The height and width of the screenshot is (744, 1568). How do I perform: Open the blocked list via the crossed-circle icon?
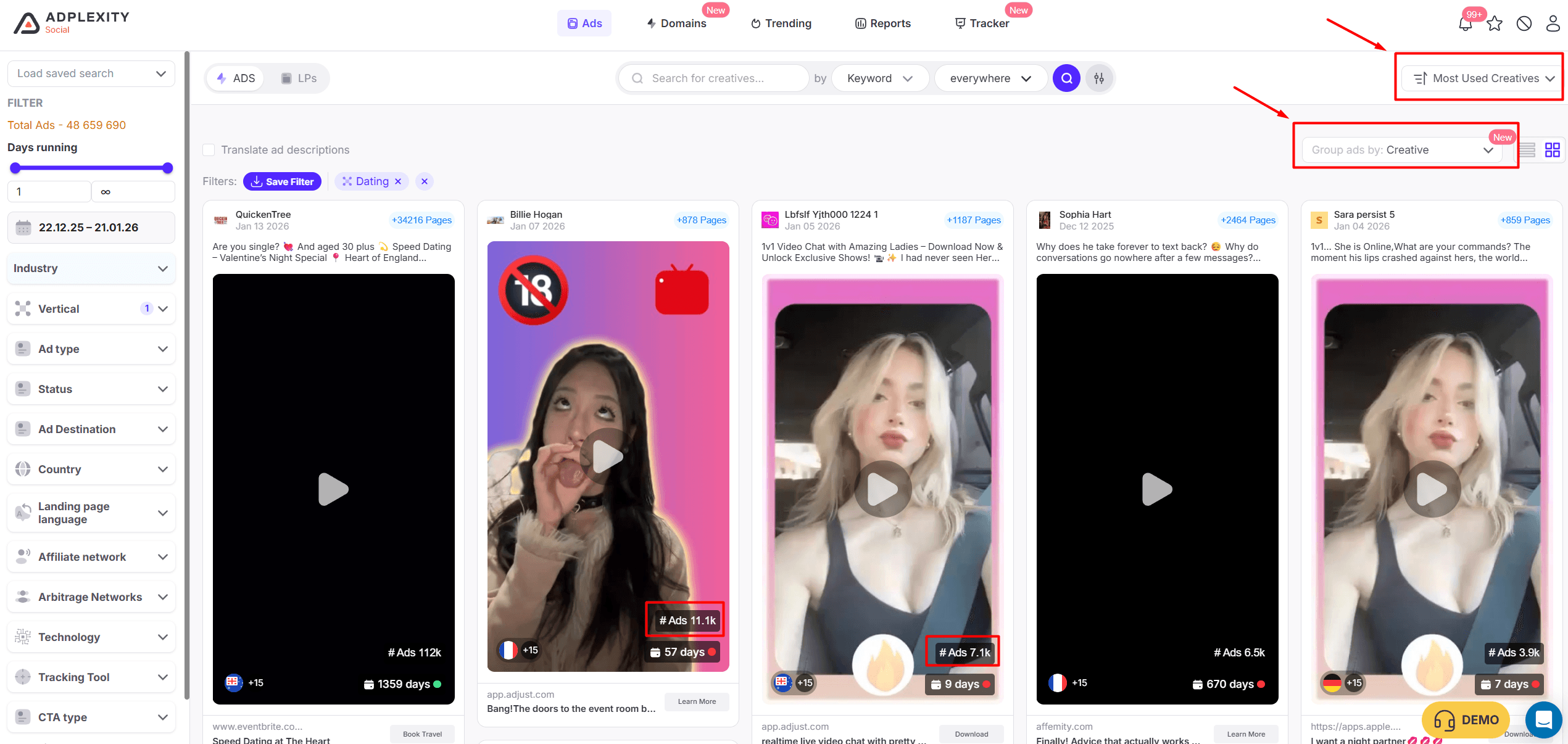(1524, 24)
